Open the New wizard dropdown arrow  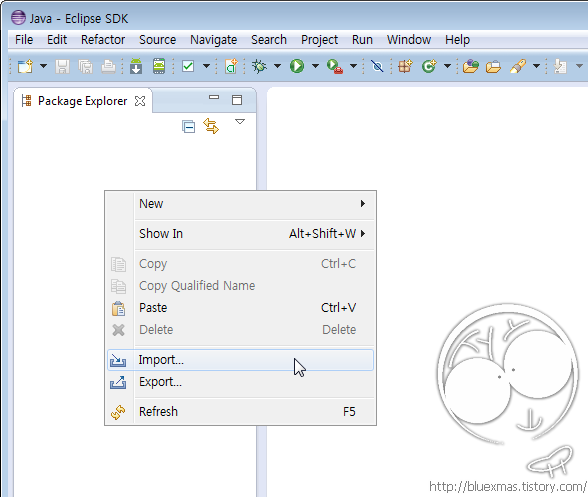tap(44, 66)
